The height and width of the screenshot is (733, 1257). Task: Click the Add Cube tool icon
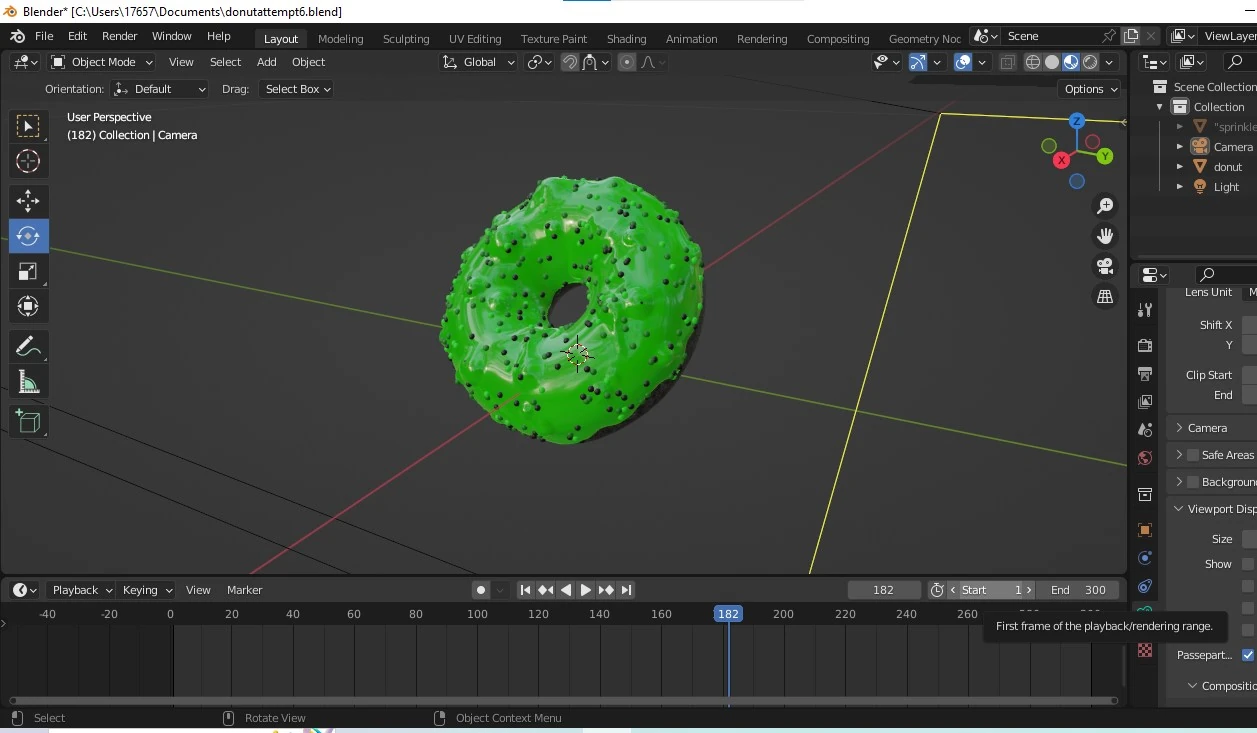pos(28,422)
